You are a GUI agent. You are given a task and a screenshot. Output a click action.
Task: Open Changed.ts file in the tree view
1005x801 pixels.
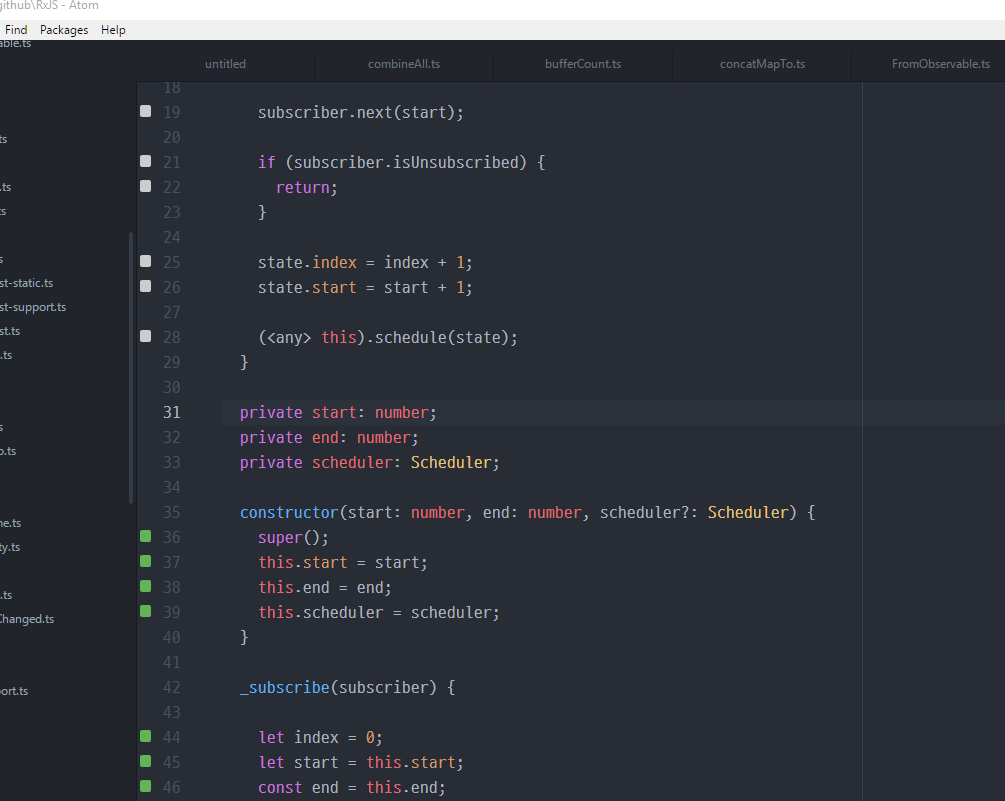coord(27,619)
